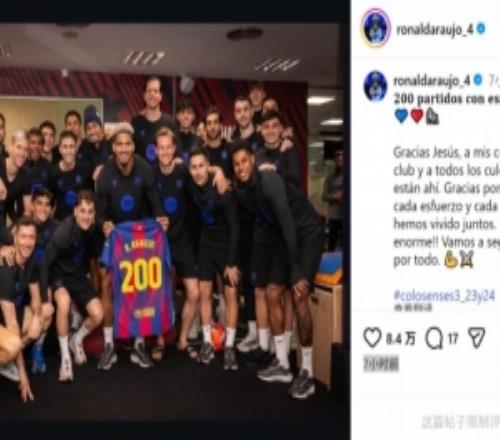Click the red heart emoji in the caption

tap(417, 116)
